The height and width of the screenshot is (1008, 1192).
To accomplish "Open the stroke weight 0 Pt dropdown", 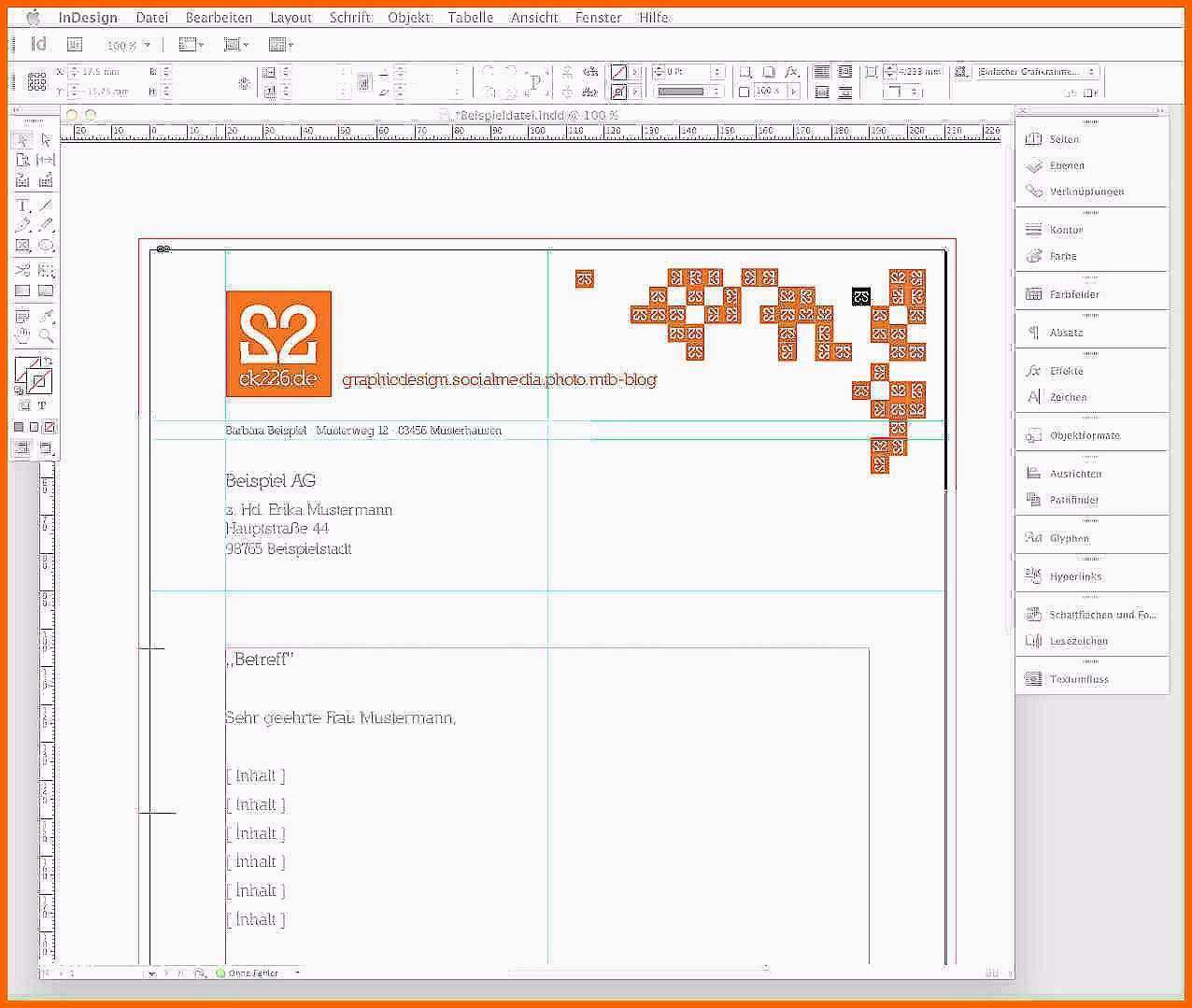I will [x=717, y=72].
